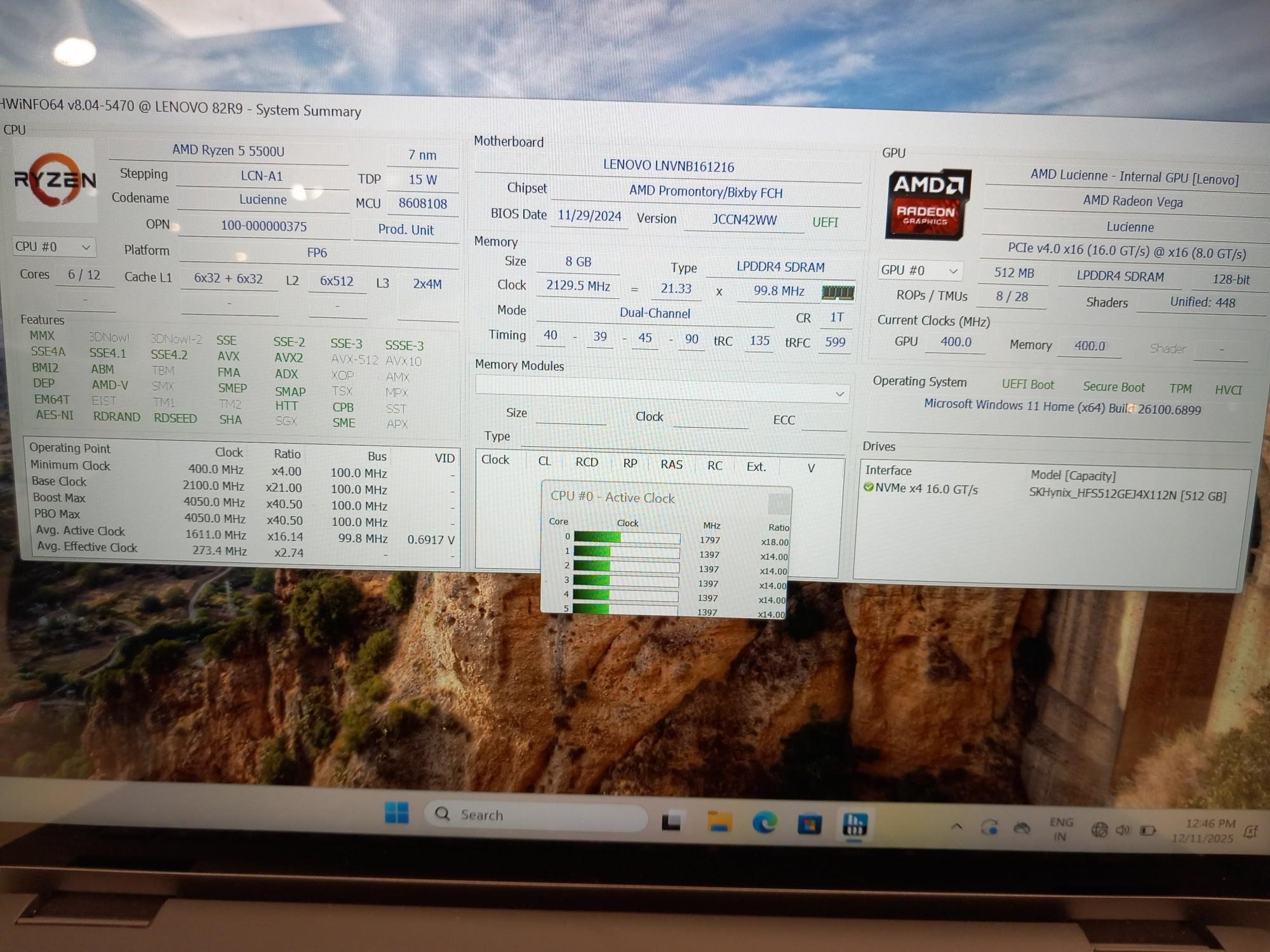Click the Core 0 clock bar

(x=626, y=538)
